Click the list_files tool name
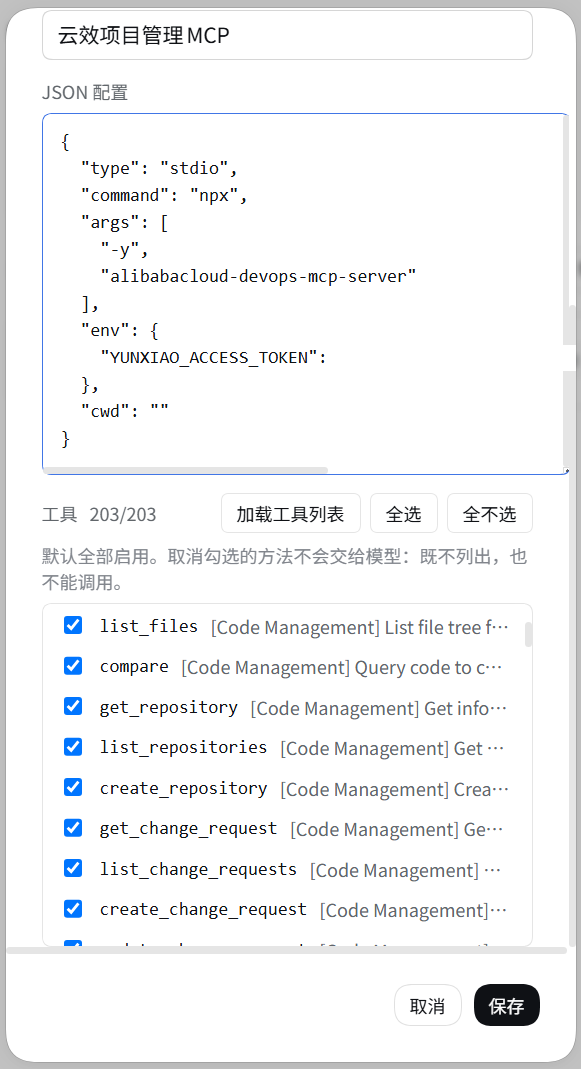Screen dimensions: 581x1069 coord(149,627)
